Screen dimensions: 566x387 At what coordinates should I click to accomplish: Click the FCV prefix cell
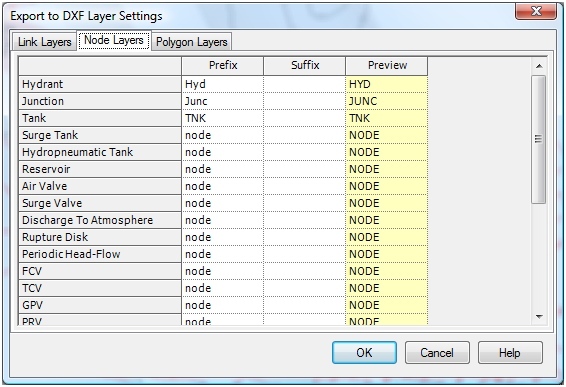click(x=223, y=271)
